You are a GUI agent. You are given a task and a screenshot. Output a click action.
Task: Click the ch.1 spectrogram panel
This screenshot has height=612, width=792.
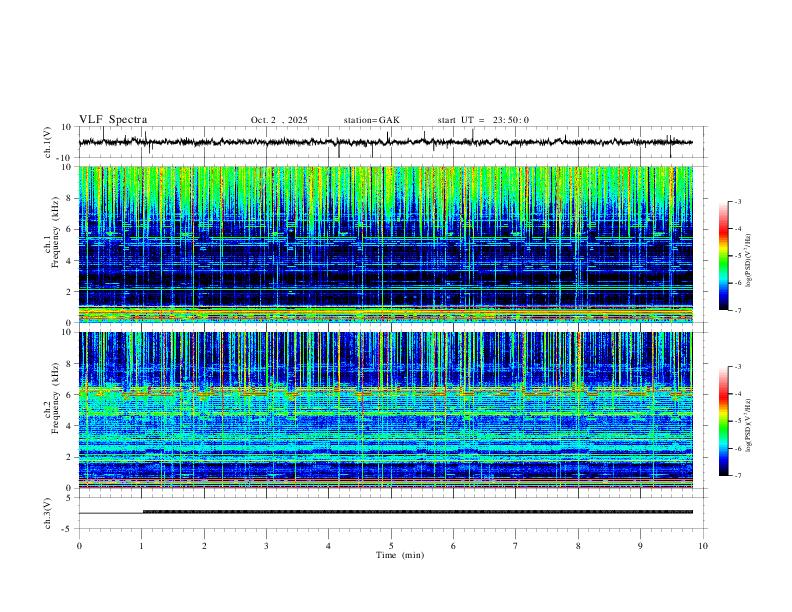pos(386,244)
